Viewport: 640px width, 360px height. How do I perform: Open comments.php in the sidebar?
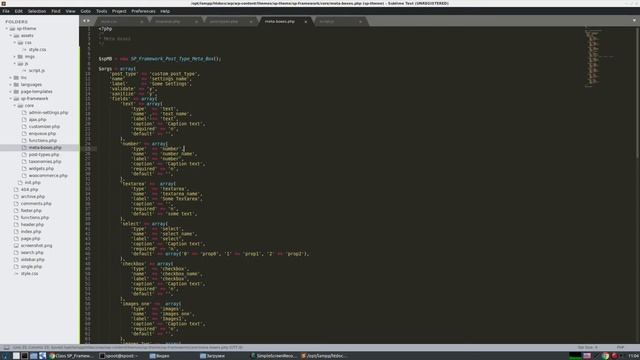tap(36, 203)
